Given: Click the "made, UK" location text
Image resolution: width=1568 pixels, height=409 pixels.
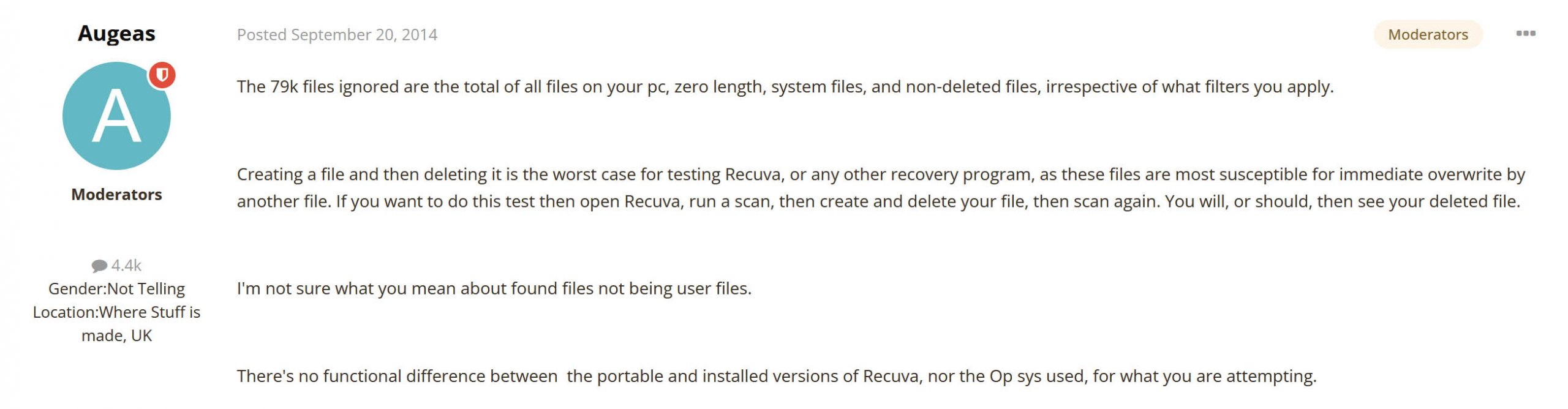Looking at the screenshot, I should pos(116,336).
